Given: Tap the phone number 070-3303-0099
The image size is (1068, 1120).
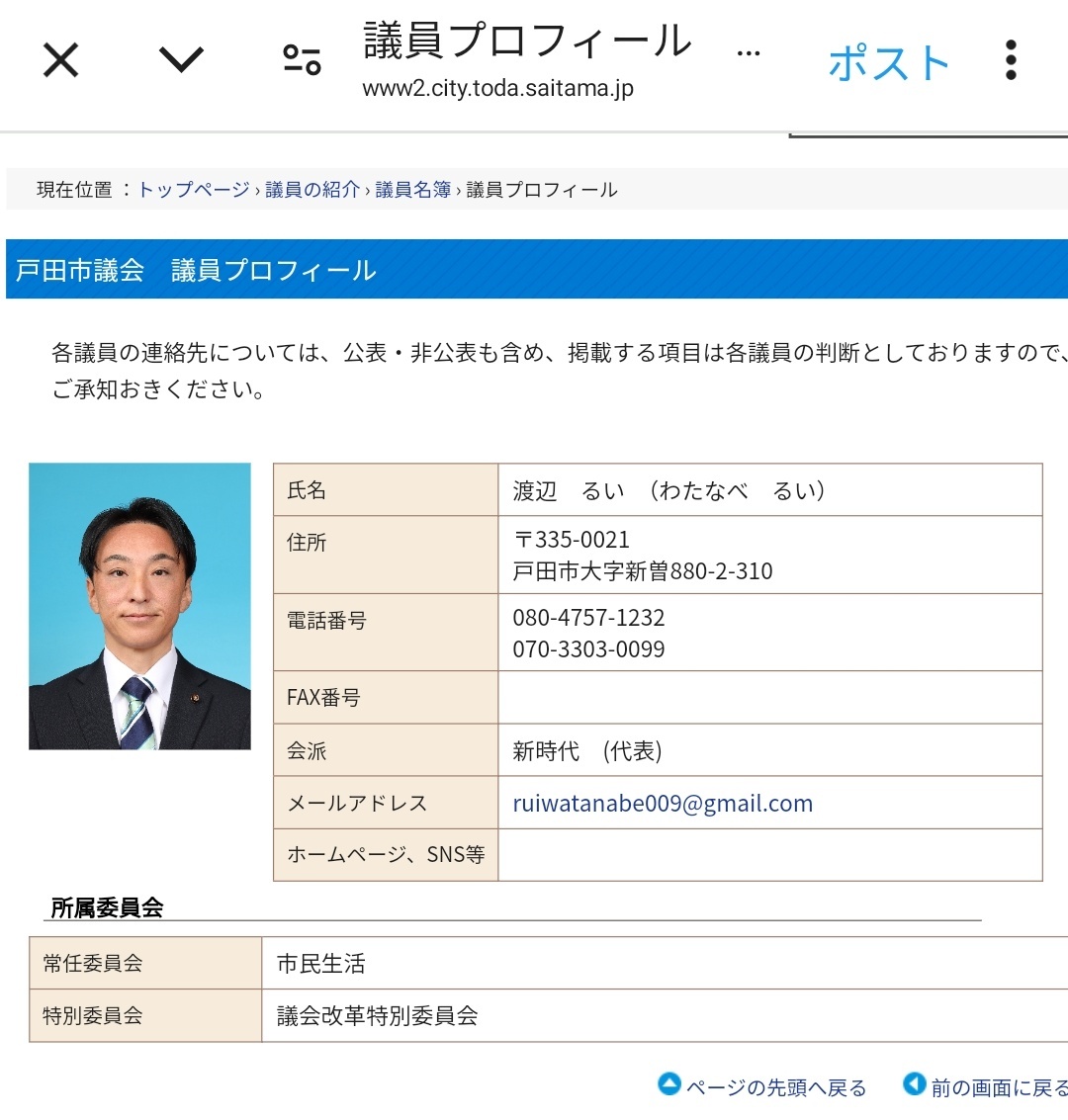Looking at the screenshot, I should pyautogui.click(x=588, y=649).
